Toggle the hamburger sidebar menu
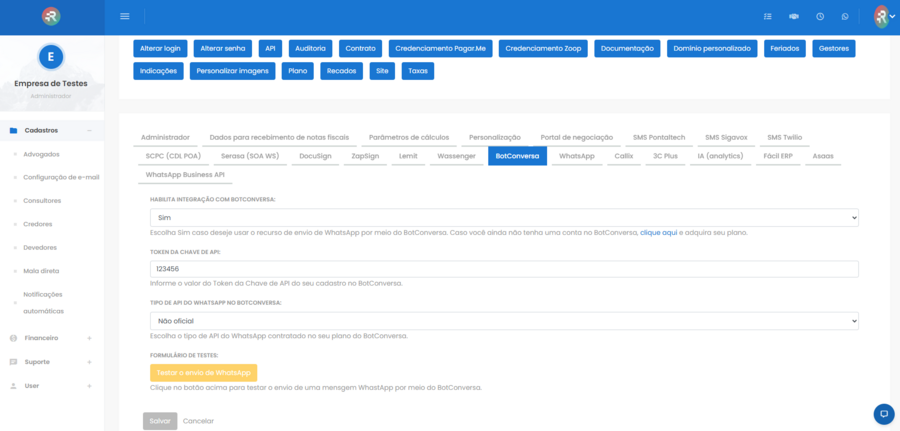The height and width of the screenshot is (431, 900). [x=125, y=16]
